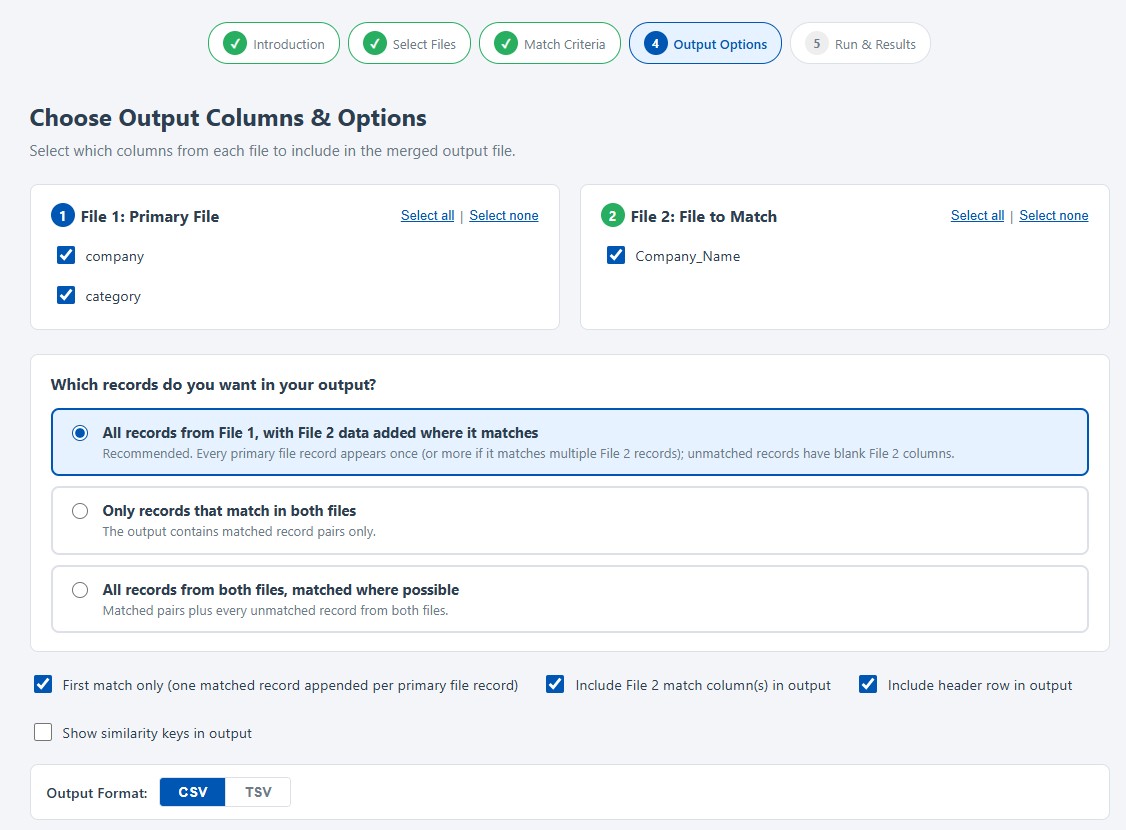Viewport: 1126px width, 830px height.
Task: Switch output format to TSV
Action: coord(258,792)
